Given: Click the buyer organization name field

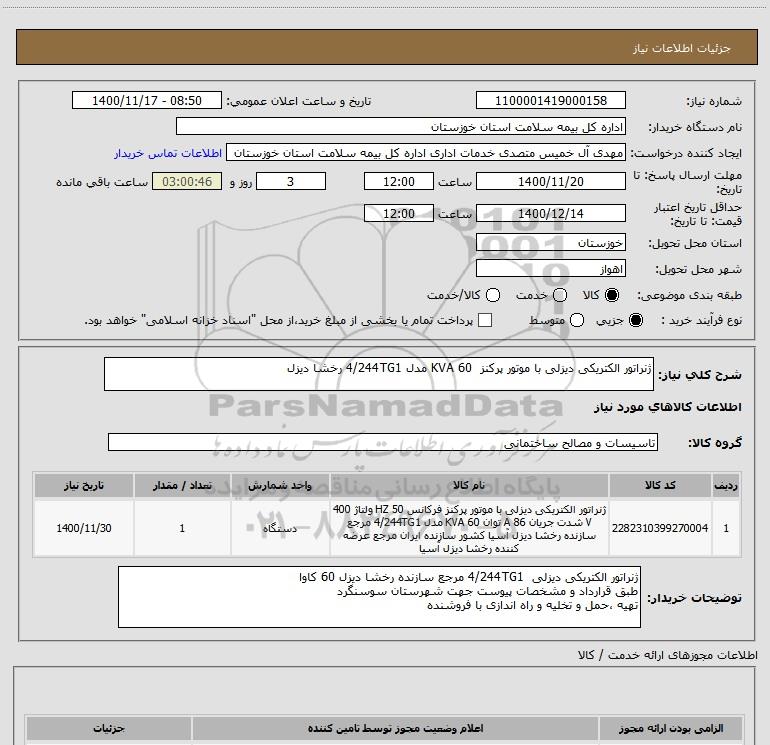Looking at the screenshot, I should pyautogui.click(x=401, y=126).
